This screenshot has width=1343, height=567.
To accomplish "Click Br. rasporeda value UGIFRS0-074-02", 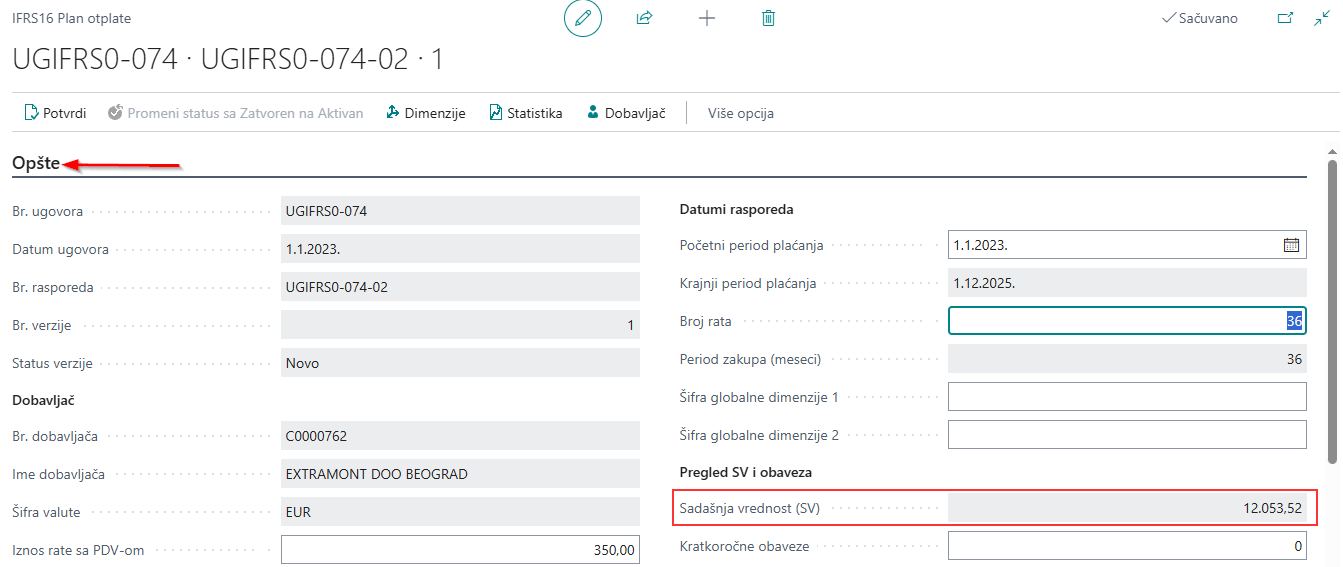I will pos(460,287).
